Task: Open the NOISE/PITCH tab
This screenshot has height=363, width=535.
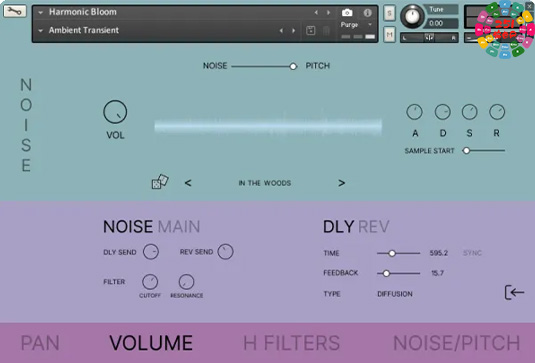Action: [457, 343]
